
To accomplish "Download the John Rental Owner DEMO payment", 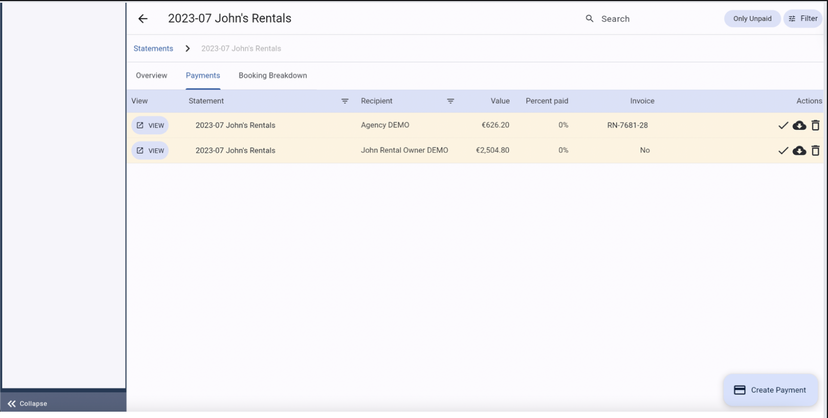I will click(x=799, y=150).
